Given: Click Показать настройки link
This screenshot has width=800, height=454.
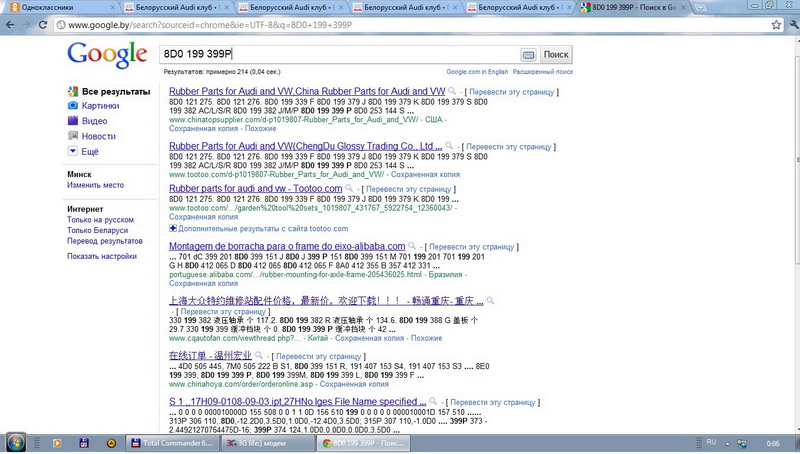Looking at the screenshot, I should (102, 256).
